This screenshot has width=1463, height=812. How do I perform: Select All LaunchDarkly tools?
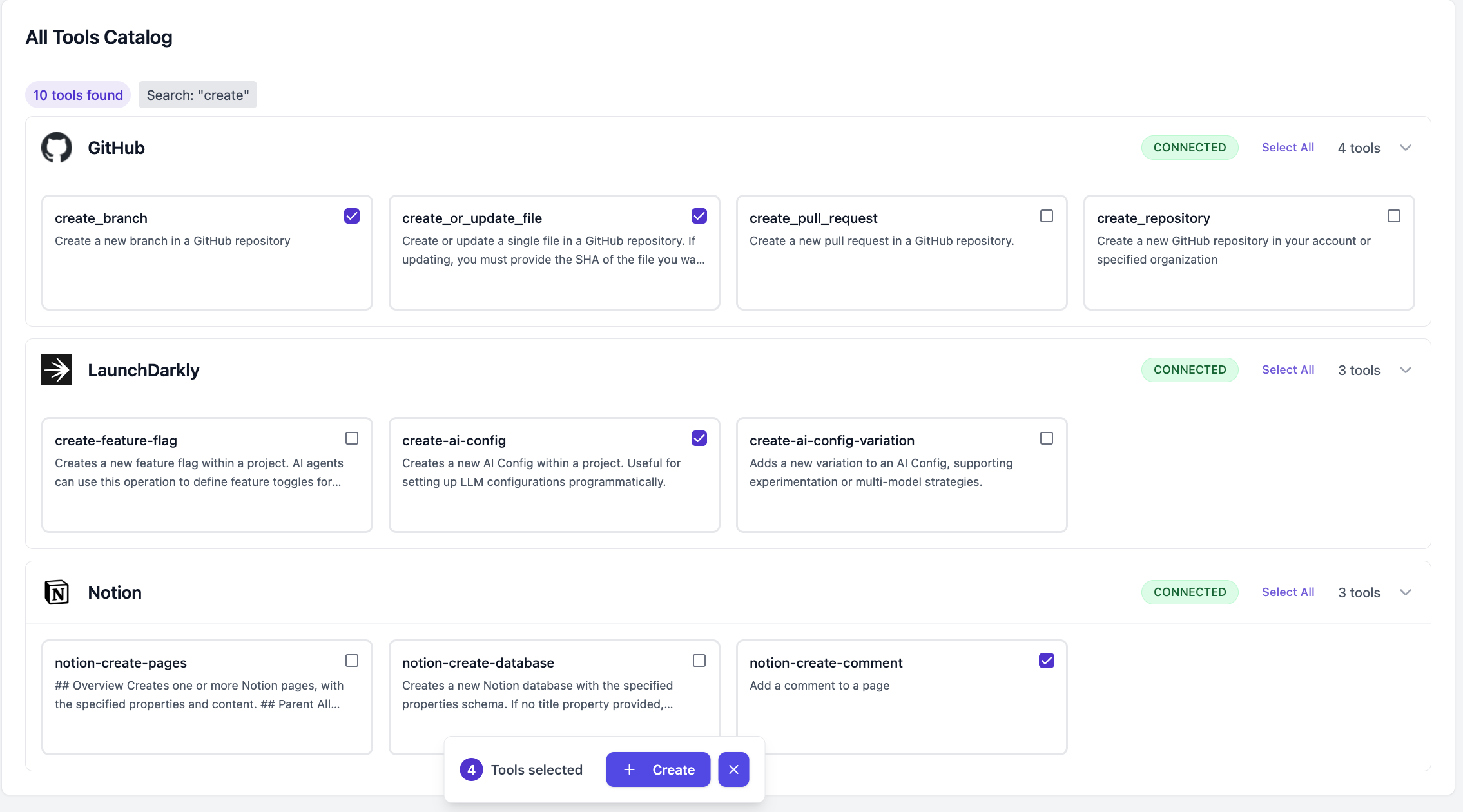click(x=1288, y=370)
